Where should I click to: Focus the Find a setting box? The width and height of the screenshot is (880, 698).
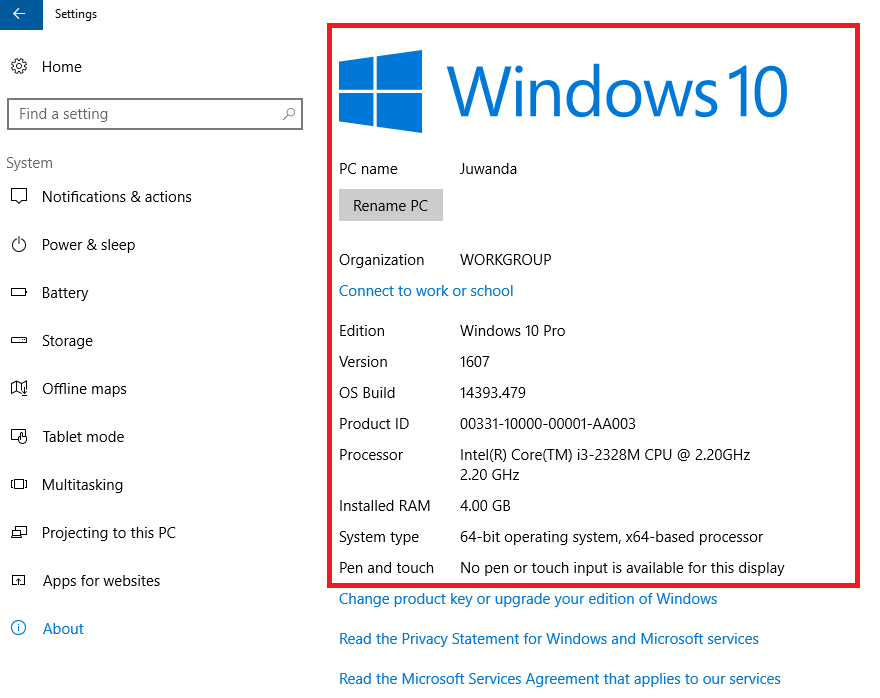click(155, 114)
